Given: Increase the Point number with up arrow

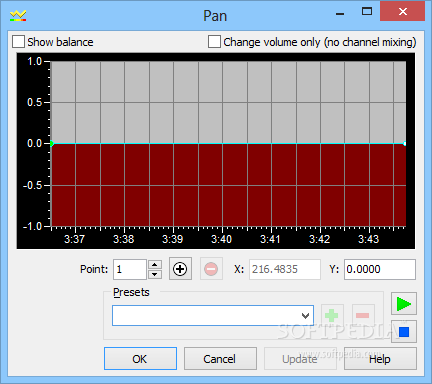Looking at the screenshot, I should click(x=154, y=265).
